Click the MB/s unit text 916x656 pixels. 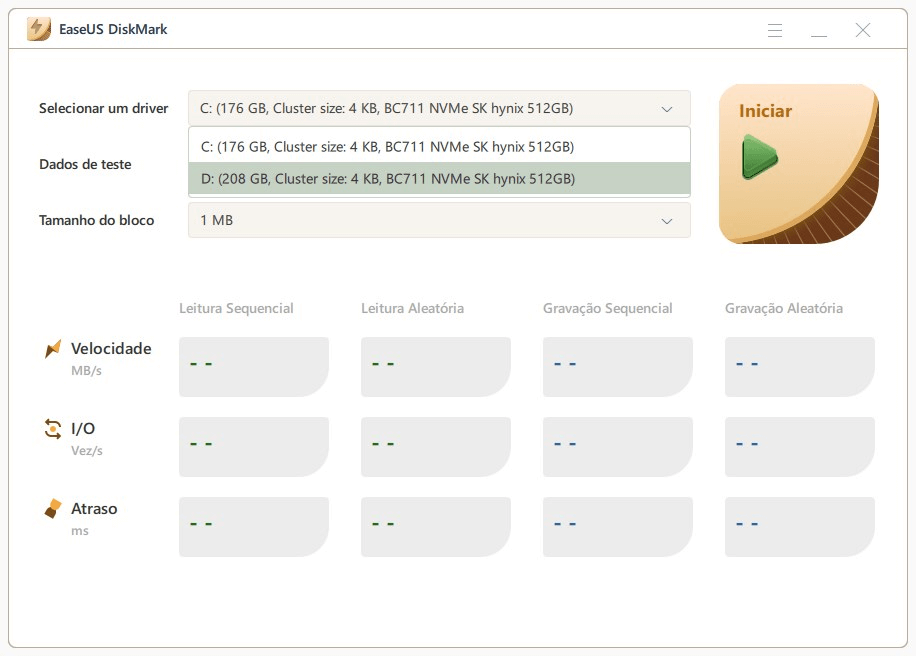tap(86, 371)
